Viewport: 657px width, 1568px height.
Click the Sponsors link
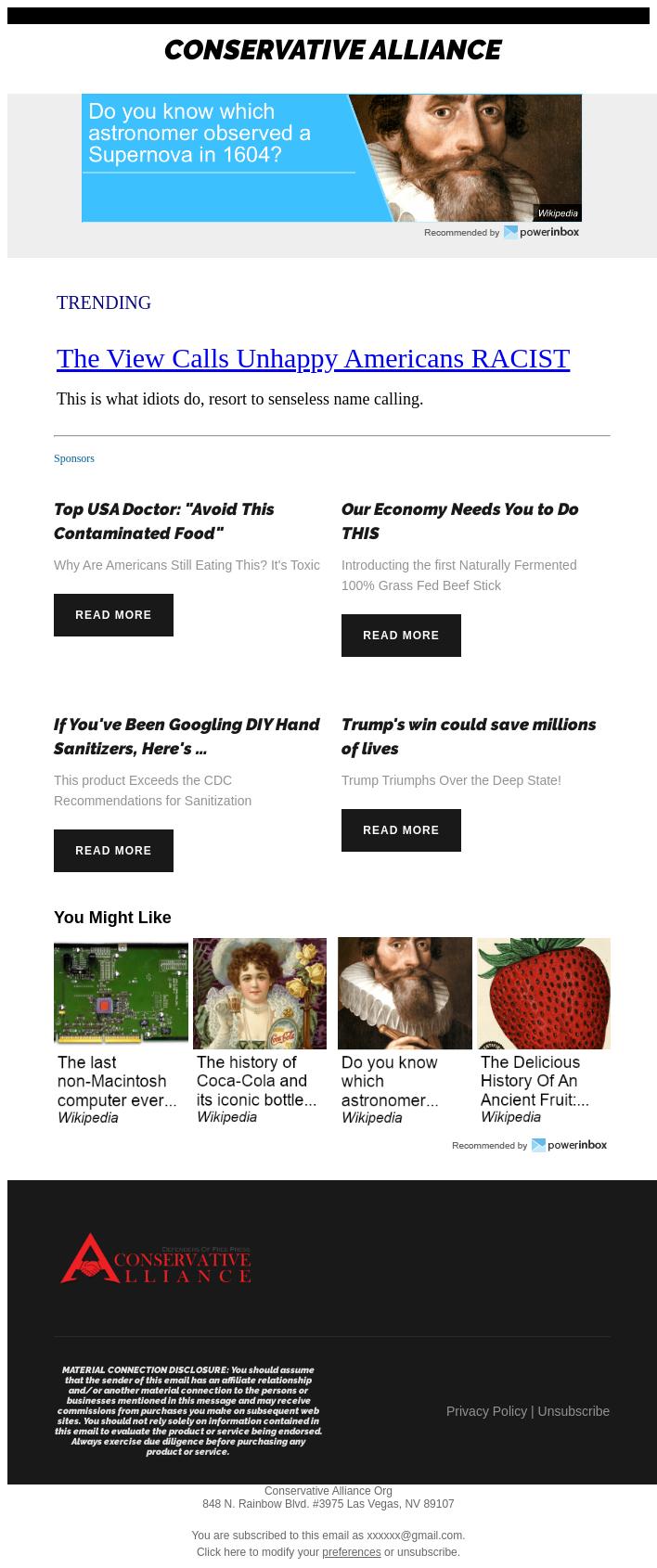pyautogui.click(x=74, y=458)
